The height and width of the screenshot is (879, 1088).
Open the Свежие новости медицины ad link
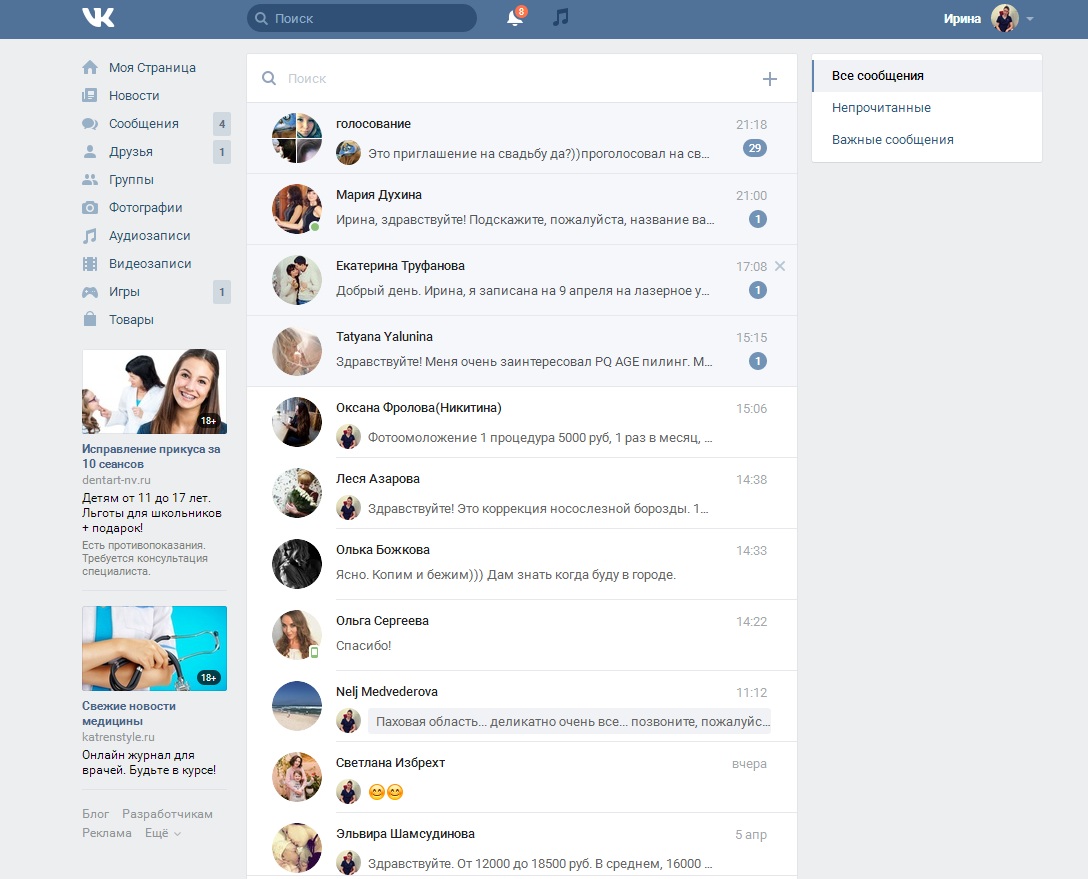(x=129, y=713)
